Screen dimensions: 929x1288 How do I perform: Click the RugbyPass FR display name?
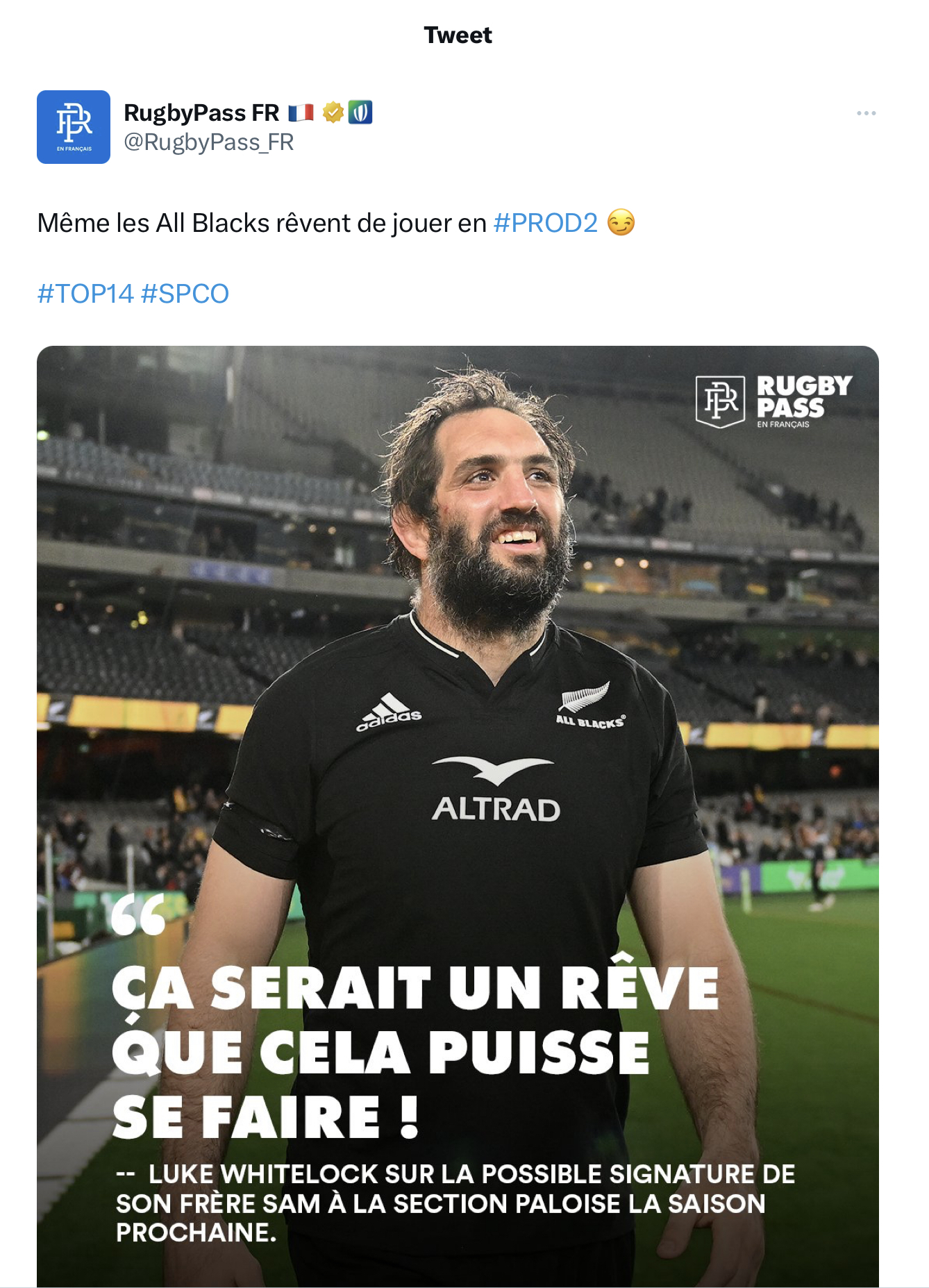click(201, 112)
